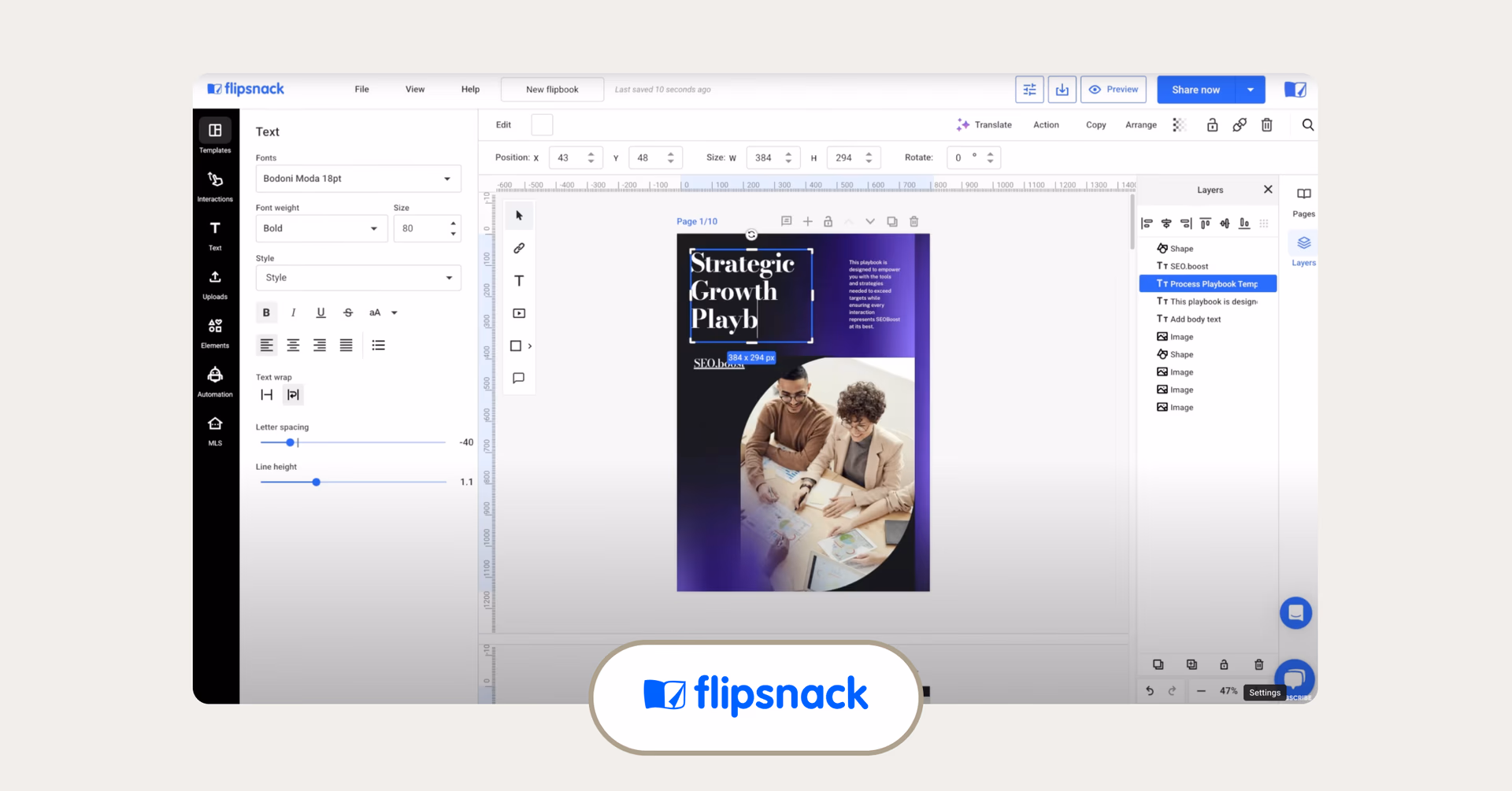Click the Share now button

click(1196, 90)
